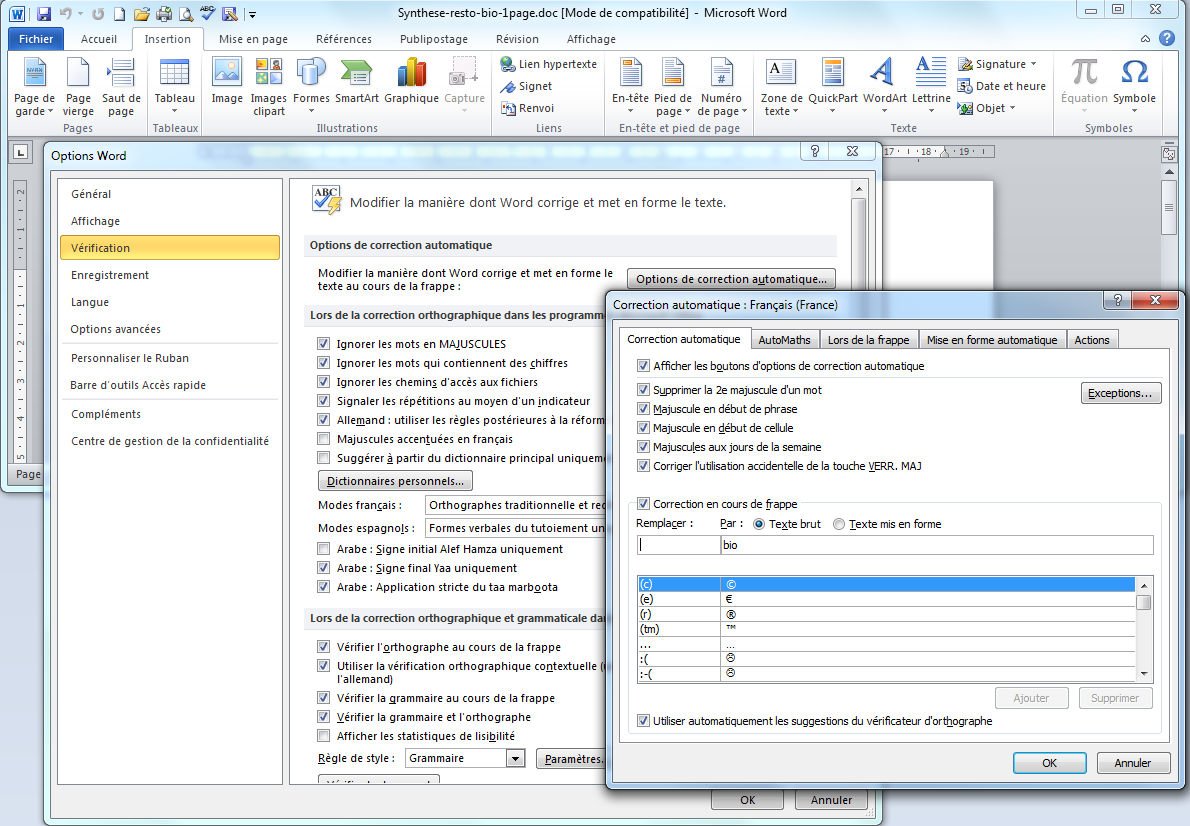Click the Image icon in Illustrations

point(227,73)
